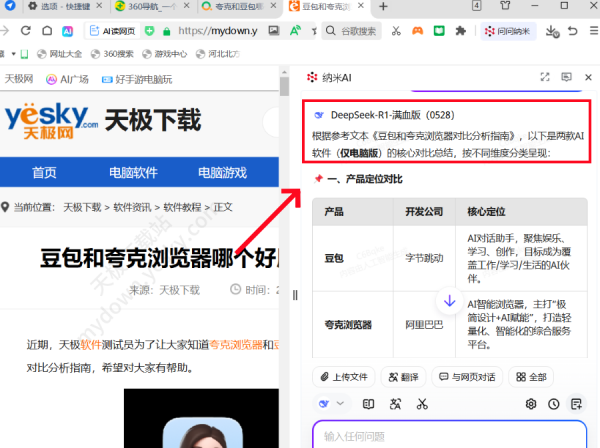
Task: Click the reading mode book icon
Action: [368, 404]
